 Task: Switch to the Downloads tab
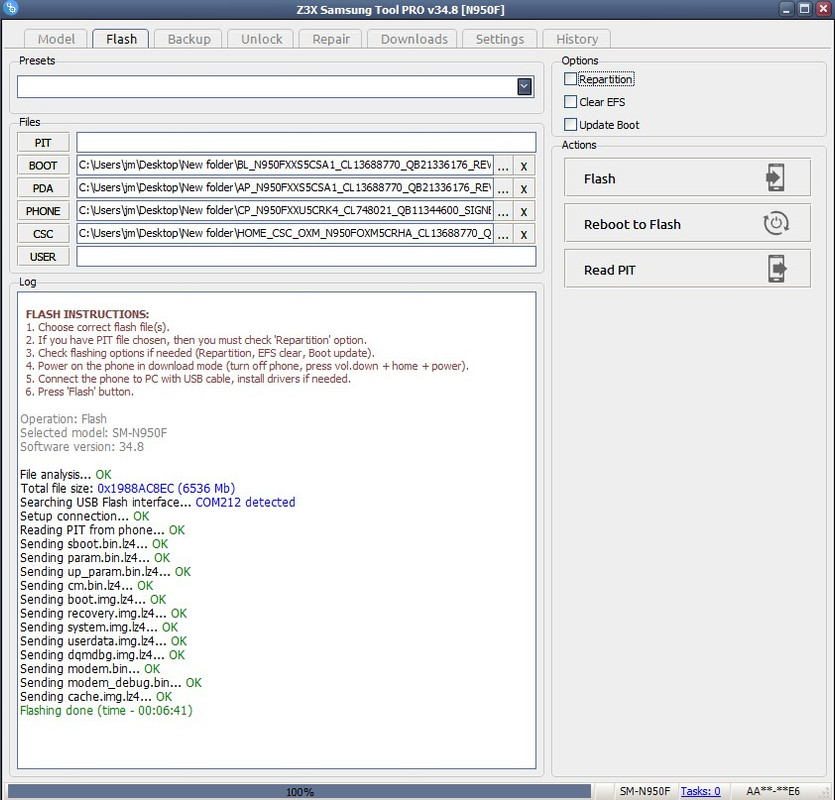414,39
